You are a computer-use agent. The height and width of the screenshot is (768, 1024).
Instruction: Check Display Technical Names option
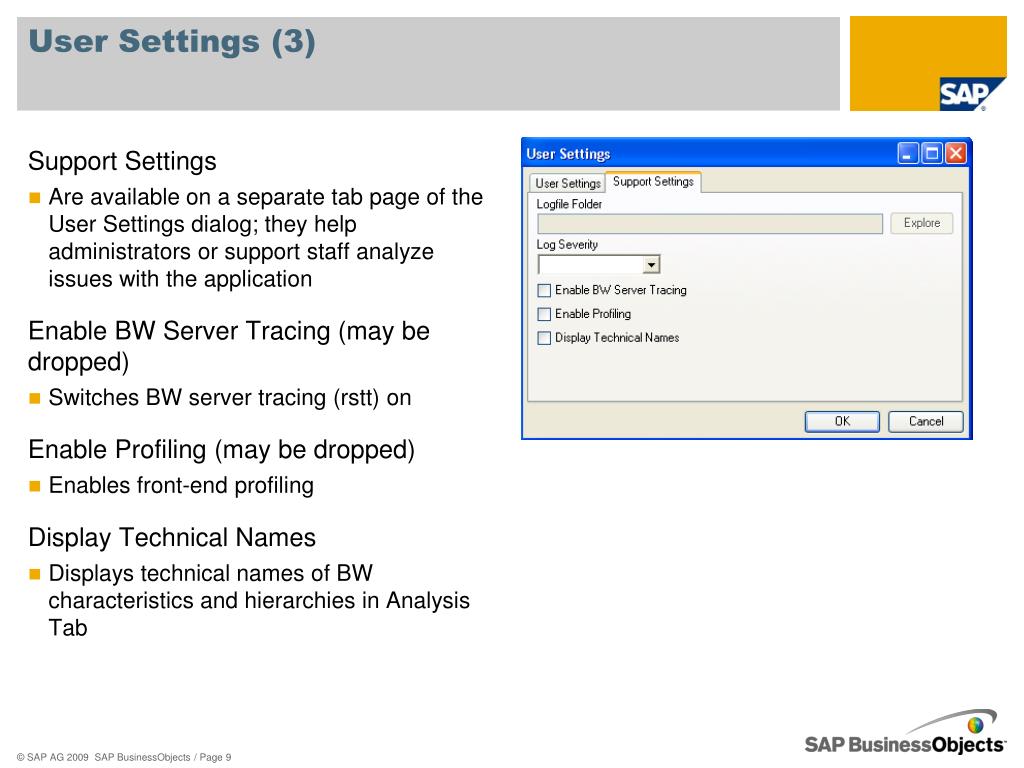pos(544,338)
